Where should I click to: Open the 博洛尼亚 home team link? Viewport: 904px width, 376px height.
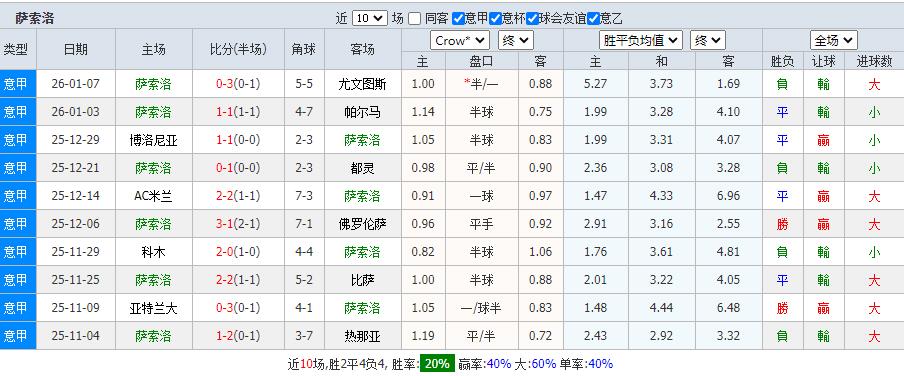pos(153,140)
